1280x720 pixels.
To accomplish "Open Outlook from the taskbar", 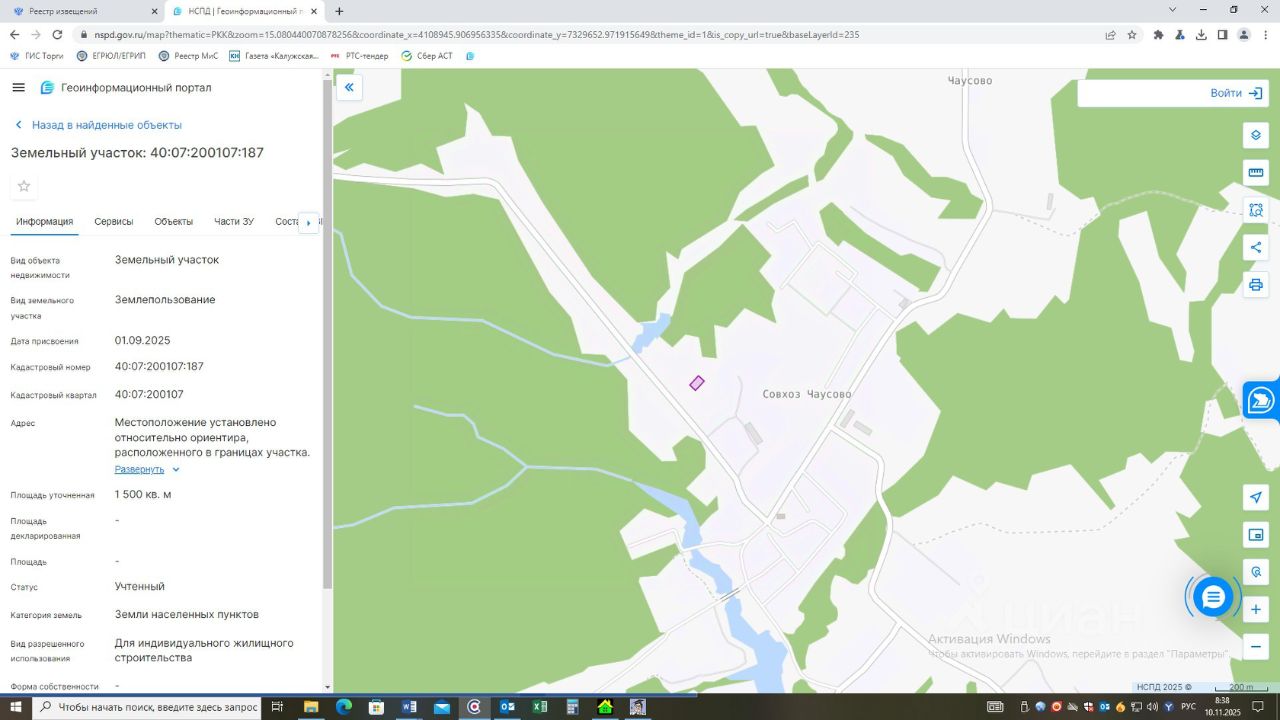I will 507,707.
